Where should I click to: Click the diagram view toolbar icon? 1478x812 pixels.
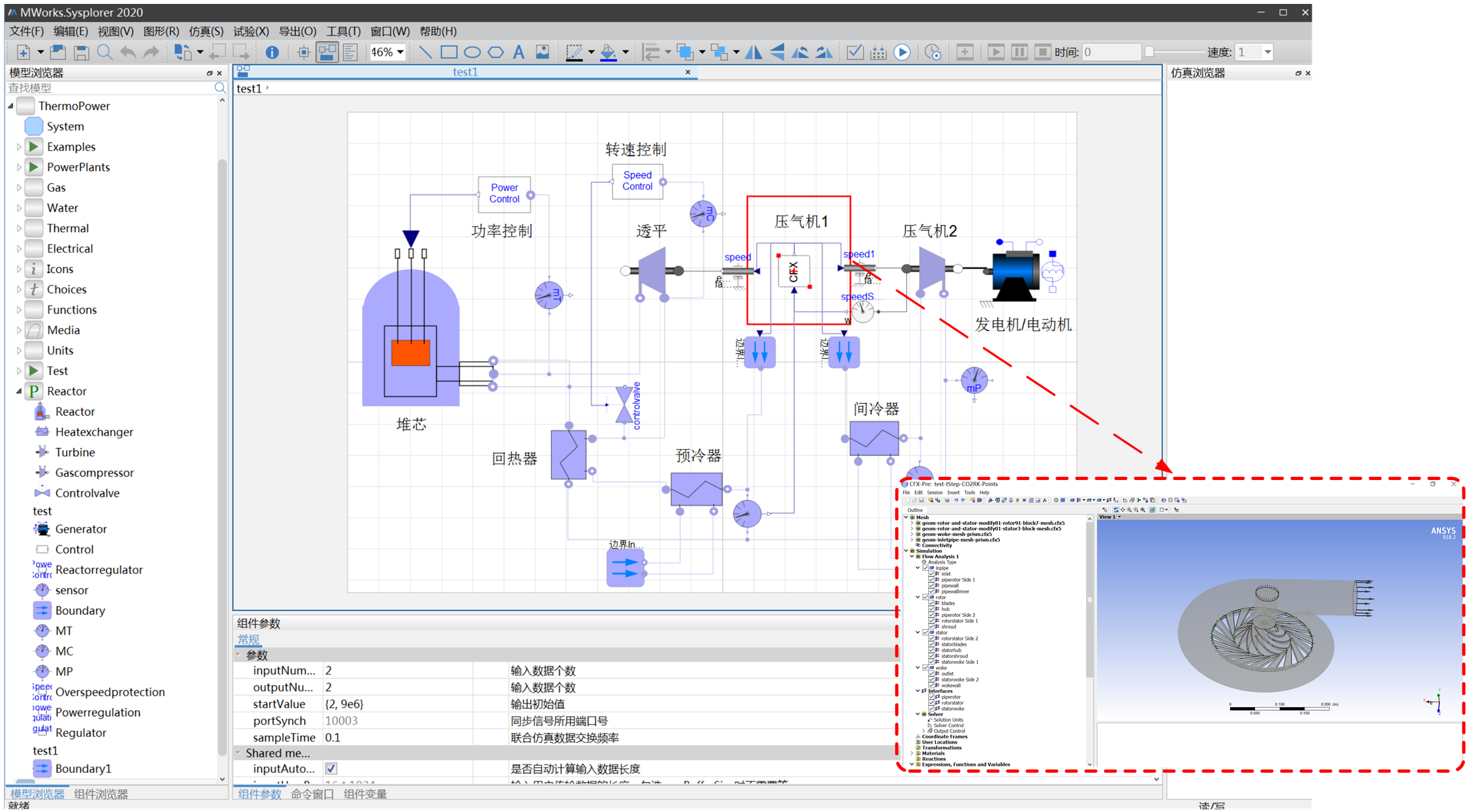click(327, 52)
